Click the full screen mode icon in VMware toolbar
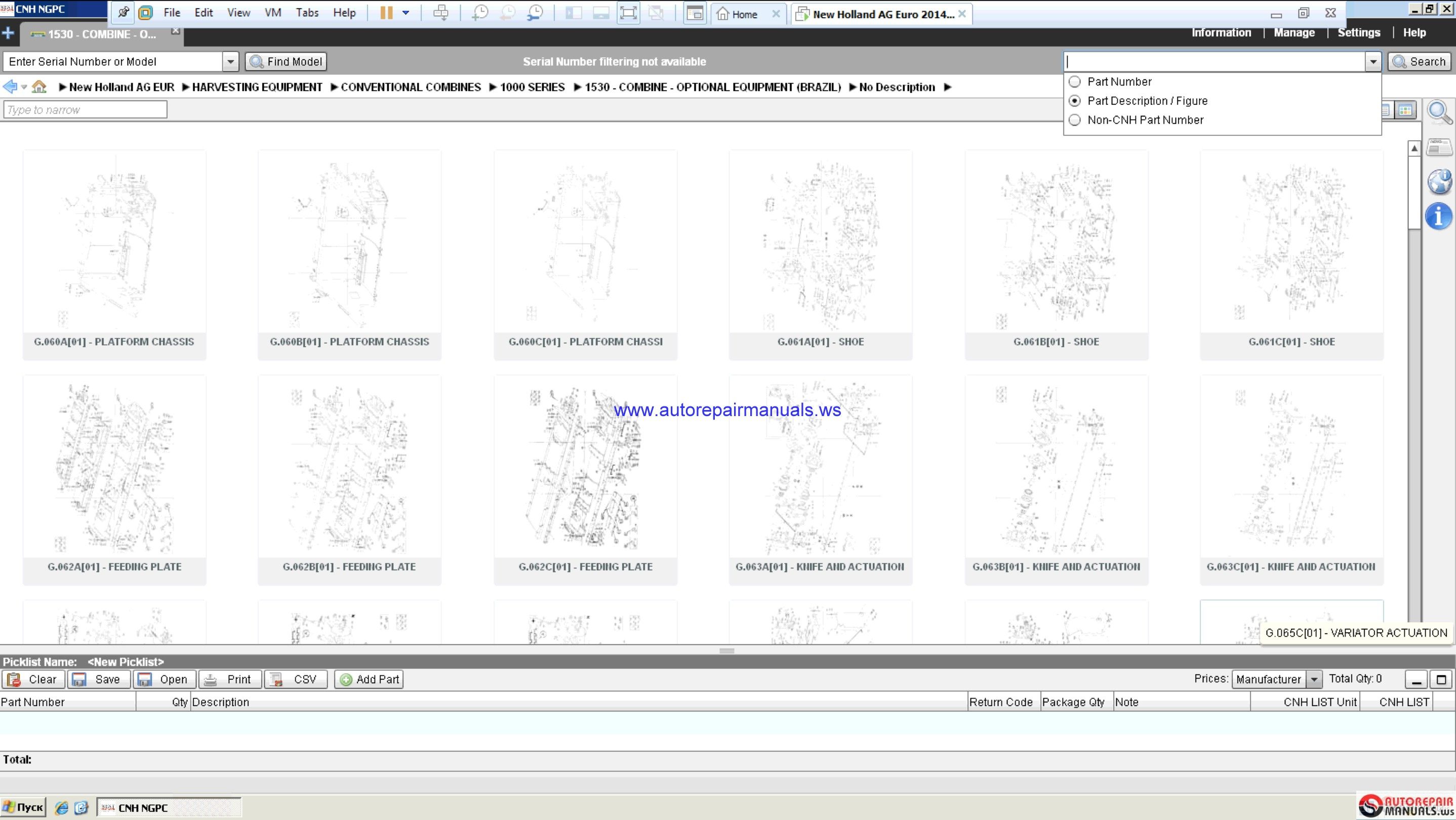Screen dimensions: 1456x820 629,13
